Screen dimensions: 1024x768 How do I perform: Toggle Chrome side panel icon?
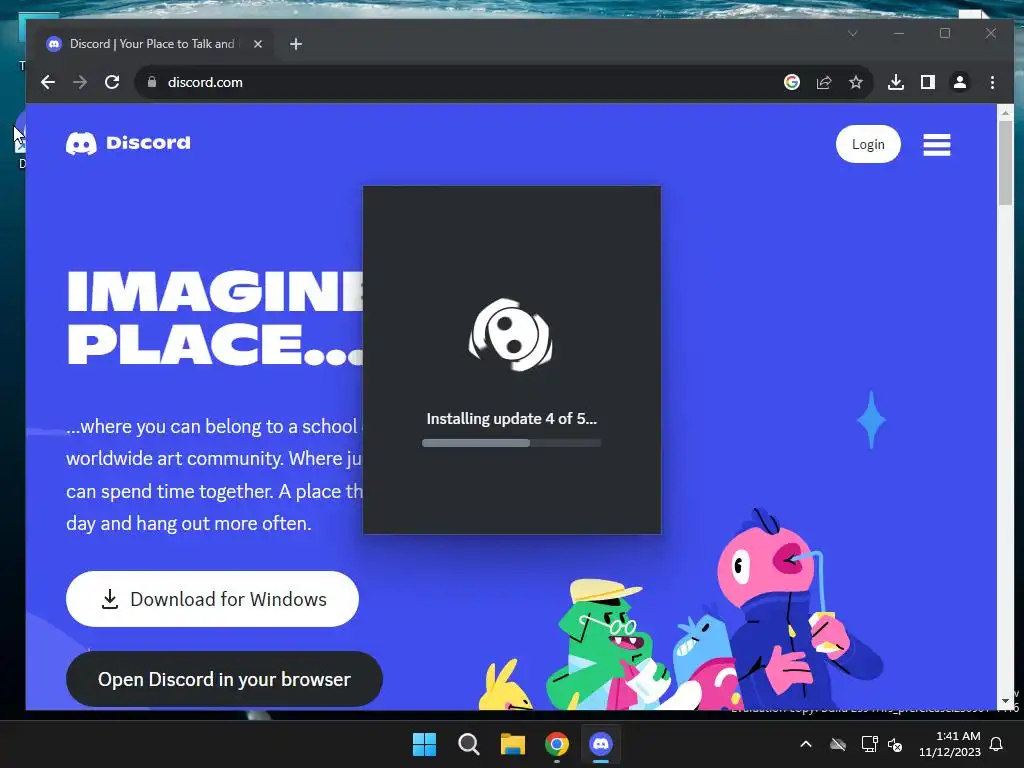tap(928, 82)
